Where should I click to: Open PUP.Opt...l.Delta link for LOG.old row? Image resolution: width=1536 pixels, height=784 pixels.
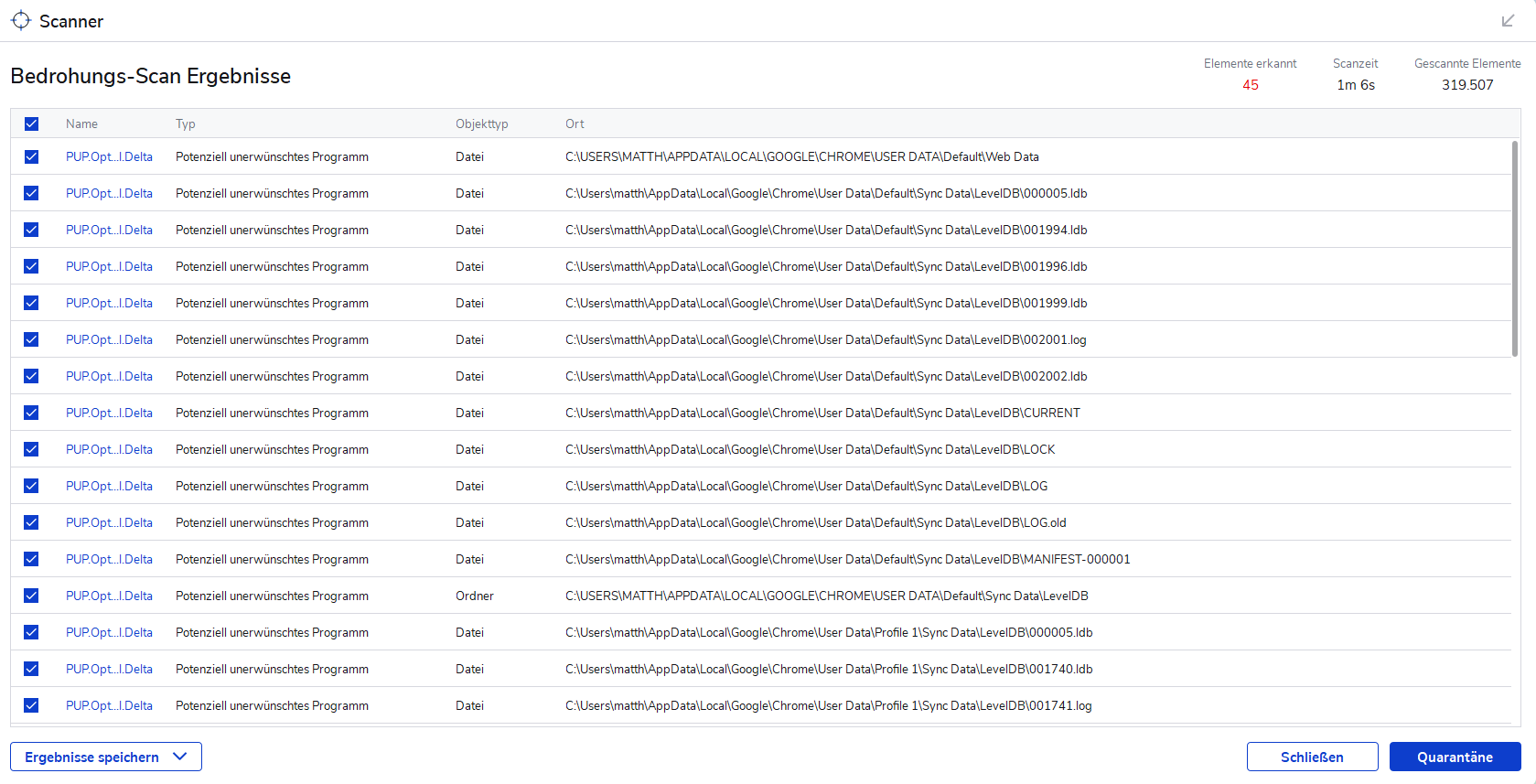(x=109, y=522)
